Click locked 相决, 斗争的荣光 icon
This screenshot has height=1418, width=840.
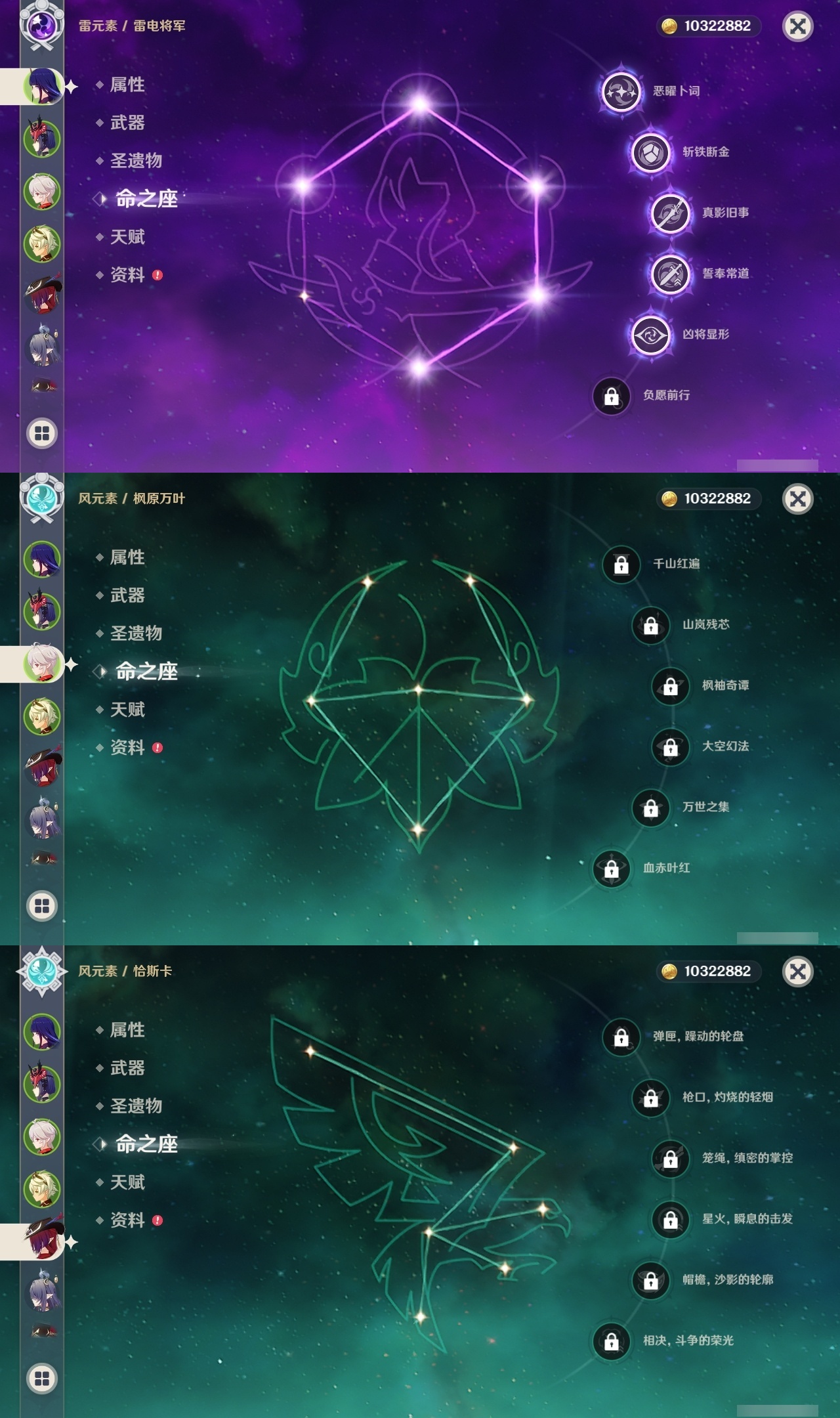pos(611,1341)
